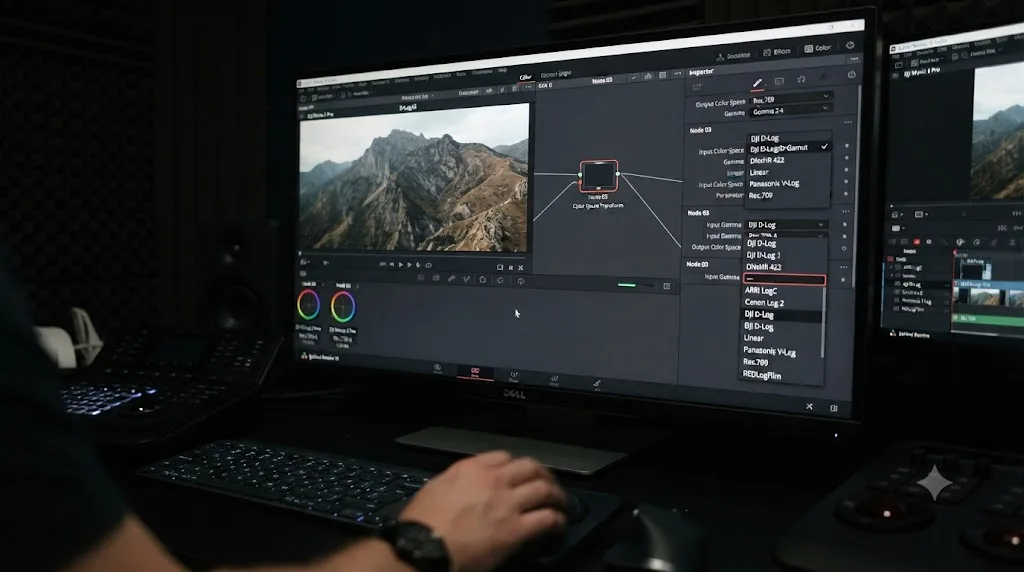The height and width of the screenshot is (572, 1024).
Task: Select the pencil tab in the Inspector
Action: tap(757, 82)
